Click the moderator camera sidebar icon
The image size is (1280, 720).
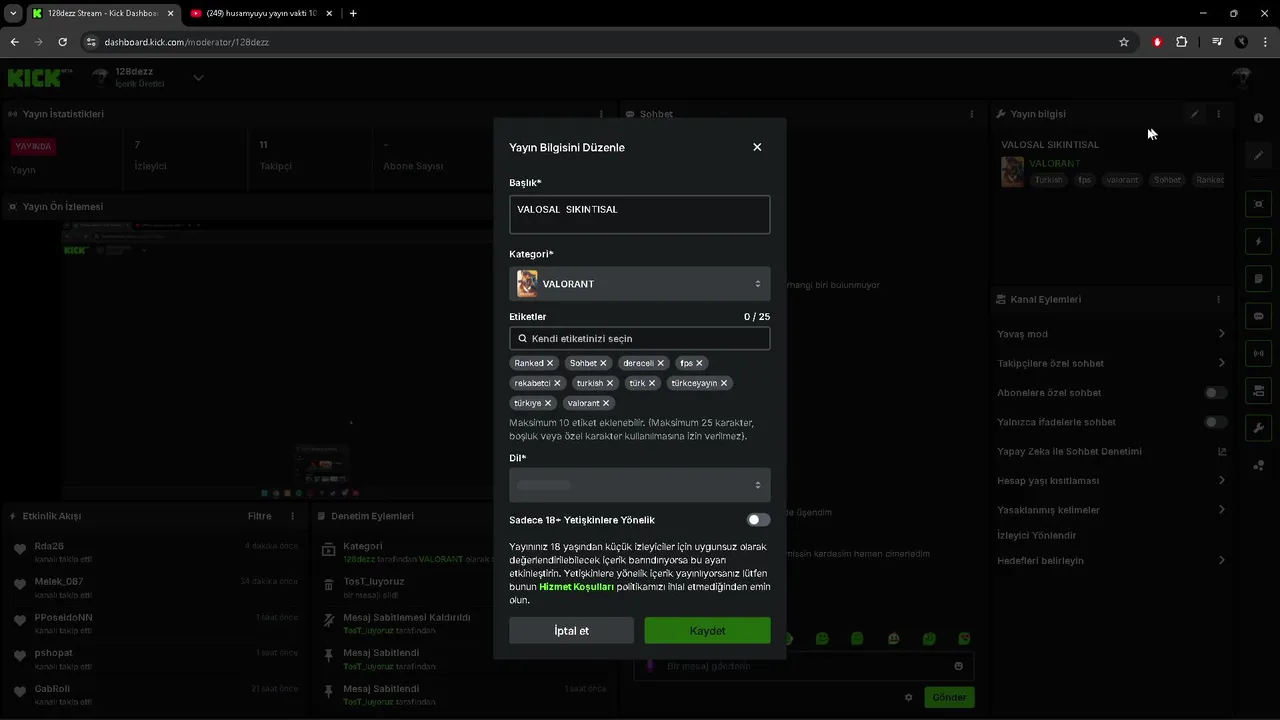(1258, 390)
